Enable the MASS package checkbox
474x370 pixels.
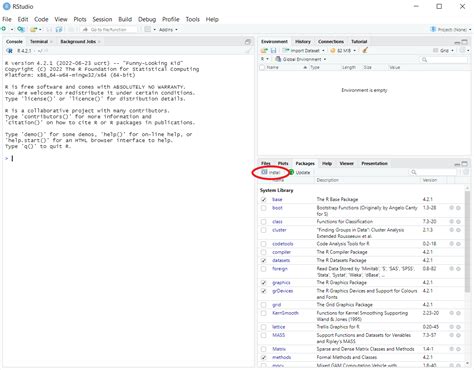pyautogui.click(x=264, y=335)
